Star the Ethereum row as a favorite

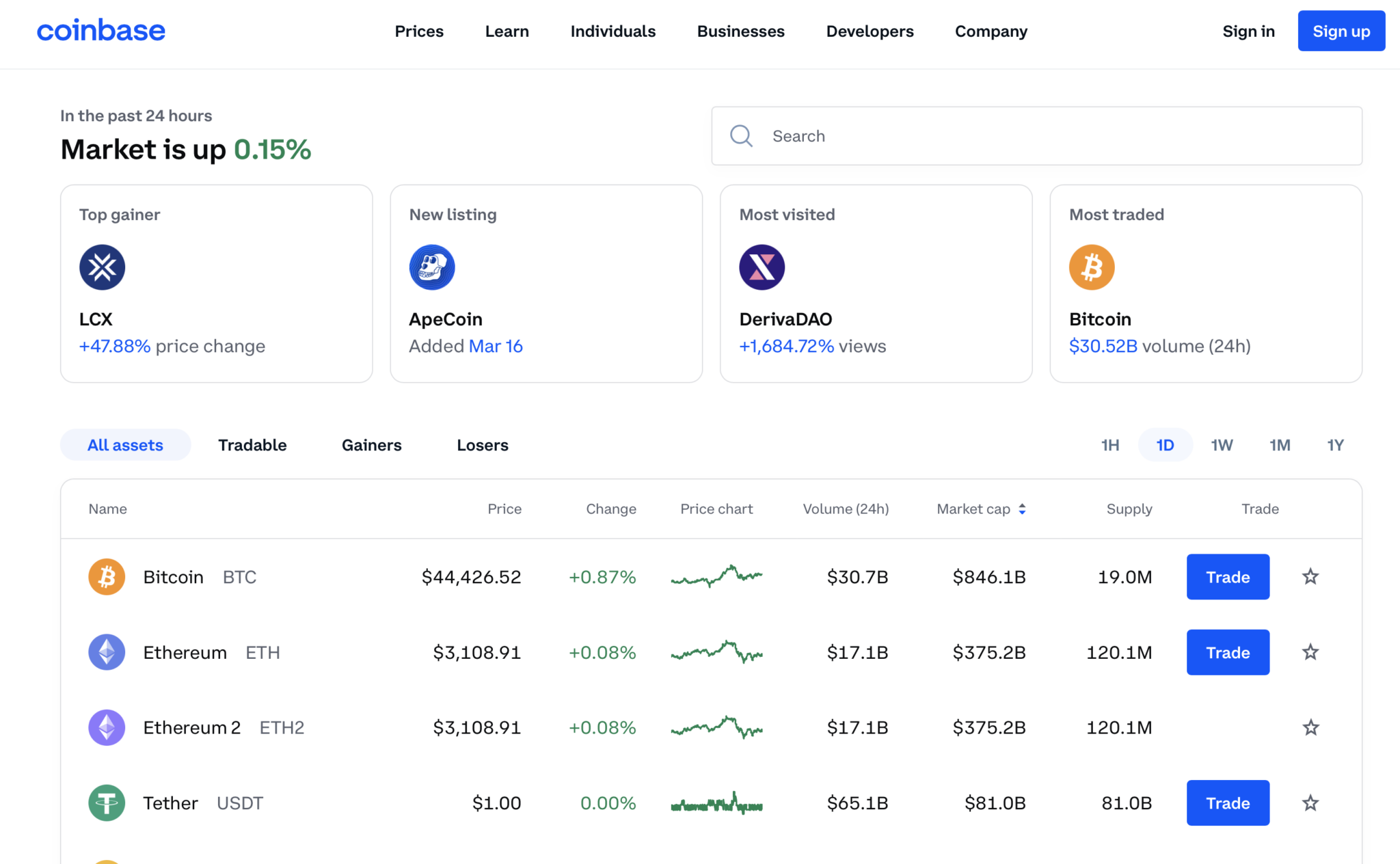point(1310,652)
